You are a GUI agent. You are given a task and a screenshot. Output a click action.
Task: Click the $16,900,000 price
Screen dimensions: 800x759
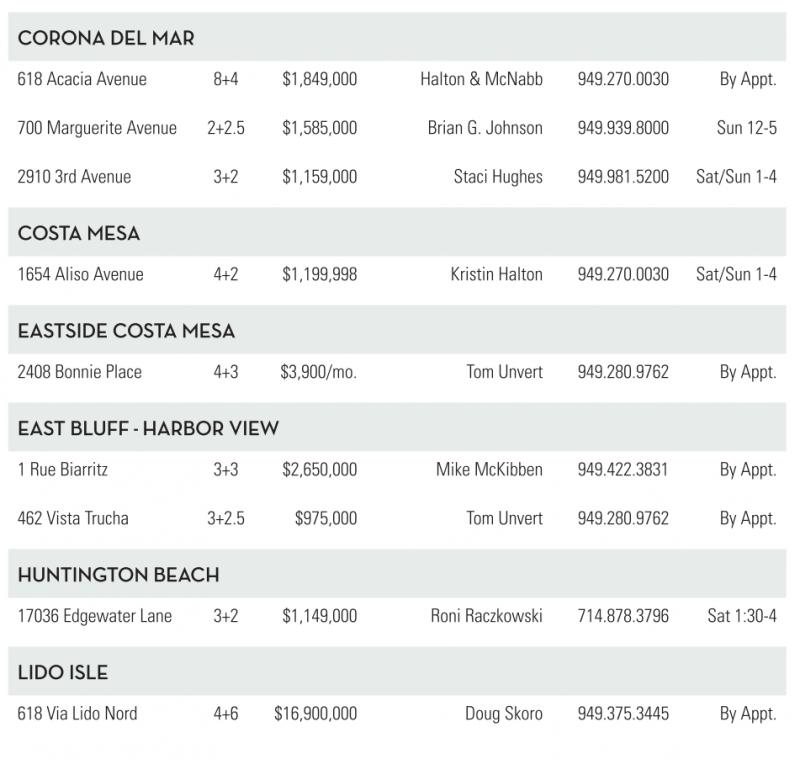coord(315,714)
